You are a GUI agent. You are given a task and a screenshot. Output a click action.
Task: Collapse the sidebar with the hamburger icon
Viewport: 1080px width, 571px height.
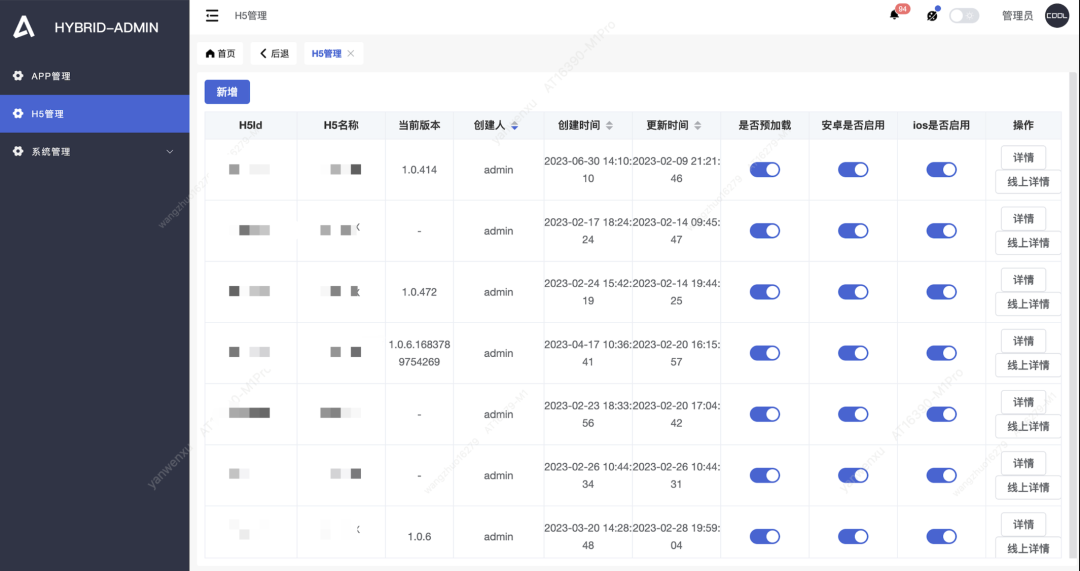click(x=212, y=15)
